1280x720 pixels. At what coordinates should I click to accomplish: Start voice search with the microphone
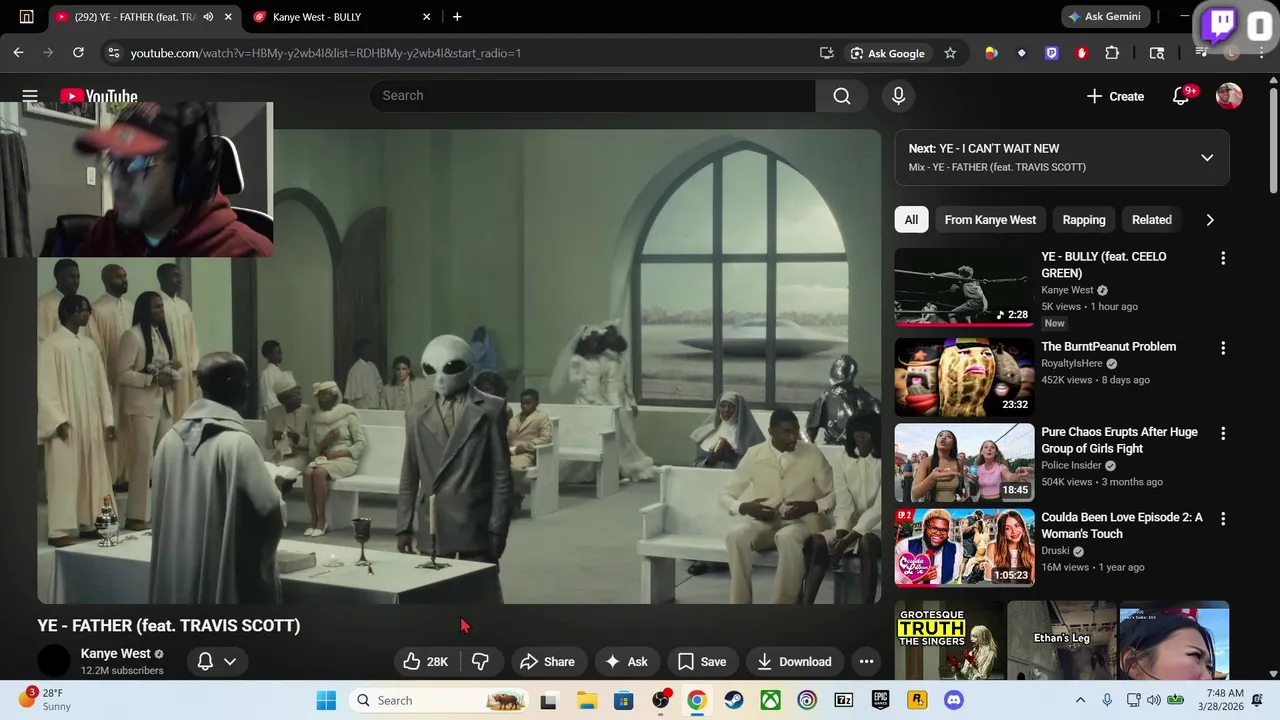(898, 96)
